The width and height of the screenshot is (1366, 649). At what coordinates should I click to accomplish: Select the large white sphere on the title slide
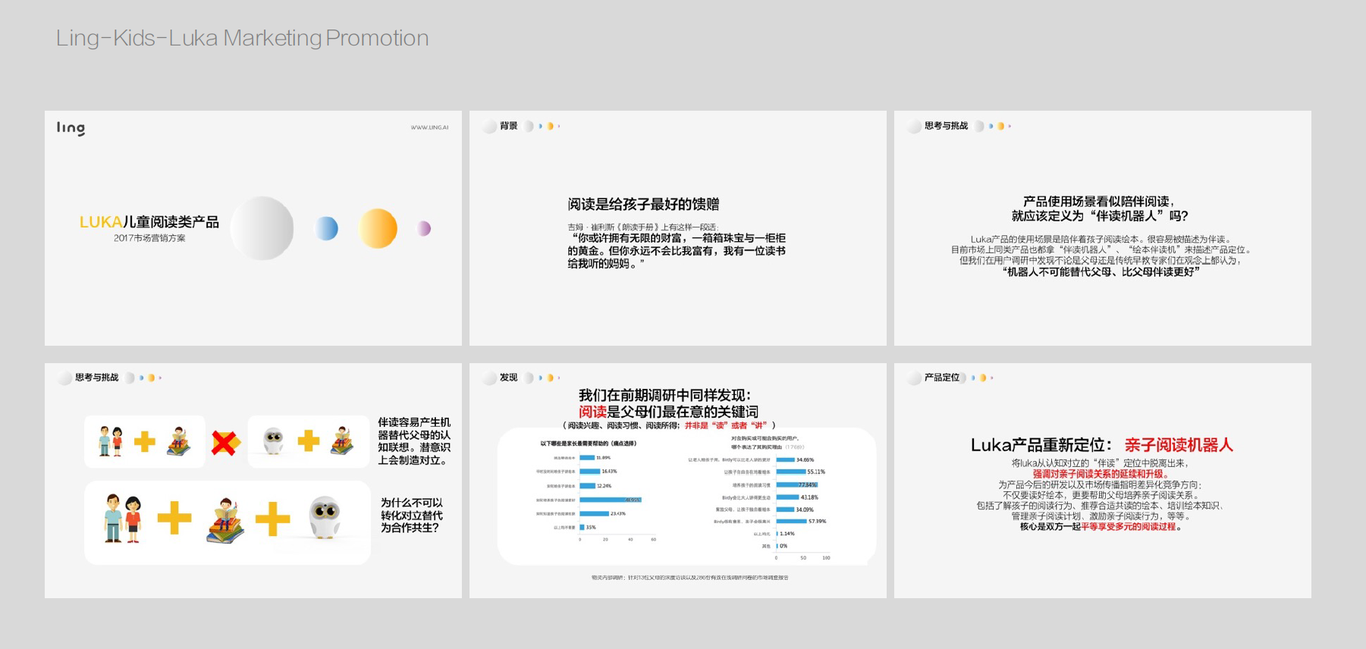[262, 228]
